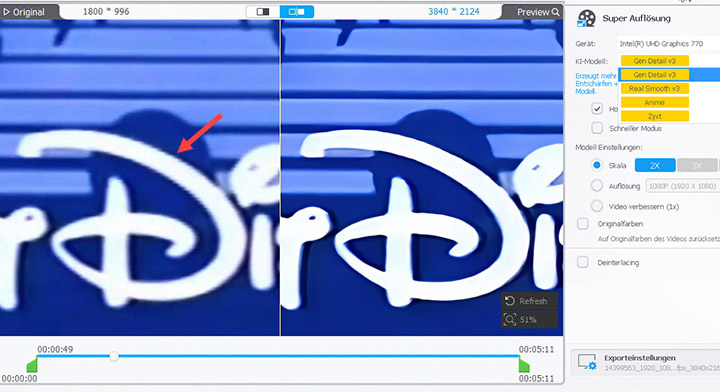720x392 pixels.
Task: Choose Video verbessern (1x) option
Action: tap(596, 206)
